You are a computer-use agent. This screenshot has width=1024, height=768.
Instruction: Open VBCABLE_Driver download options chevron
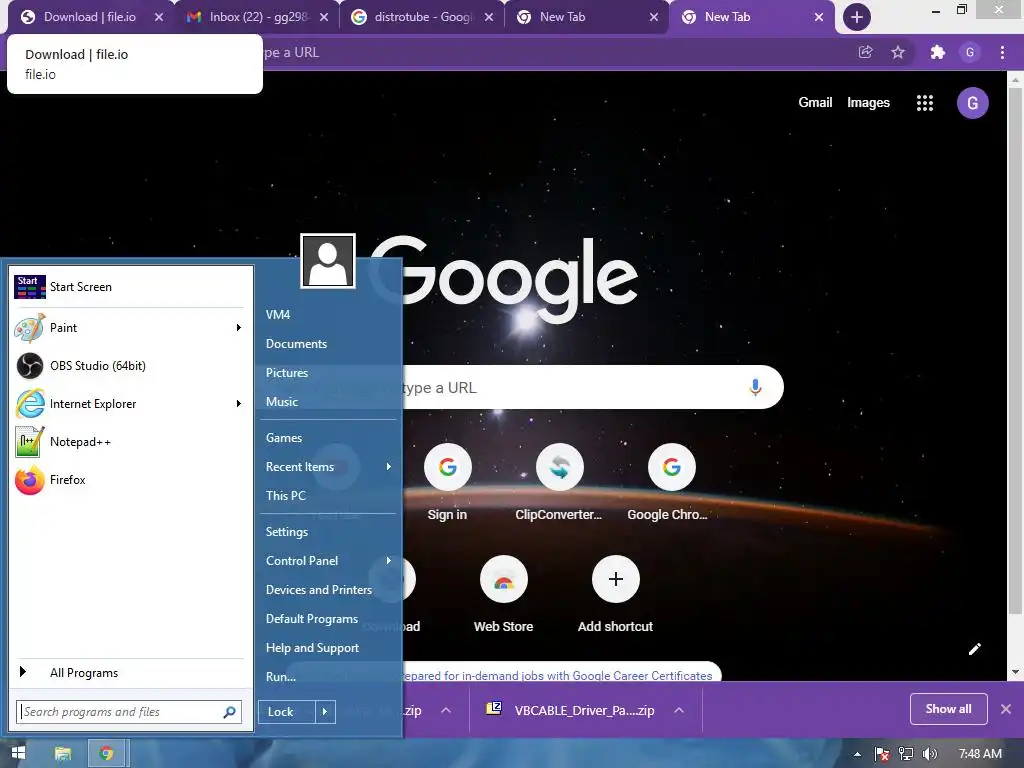pos(679,710)
